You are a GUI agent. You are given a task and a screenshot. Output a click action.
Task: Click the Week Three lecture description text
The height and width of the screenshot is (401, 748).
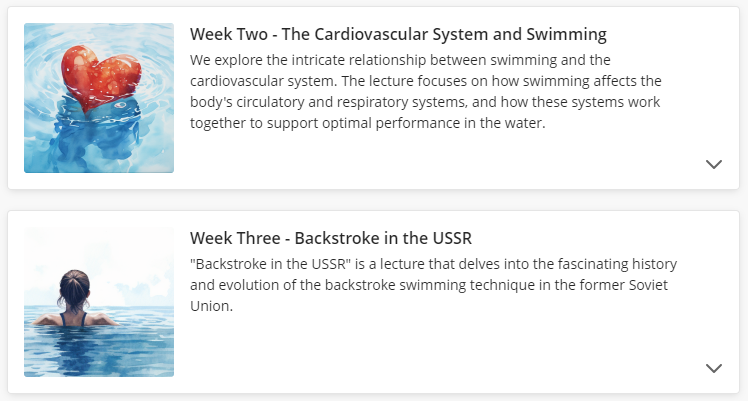coord(434,285)
